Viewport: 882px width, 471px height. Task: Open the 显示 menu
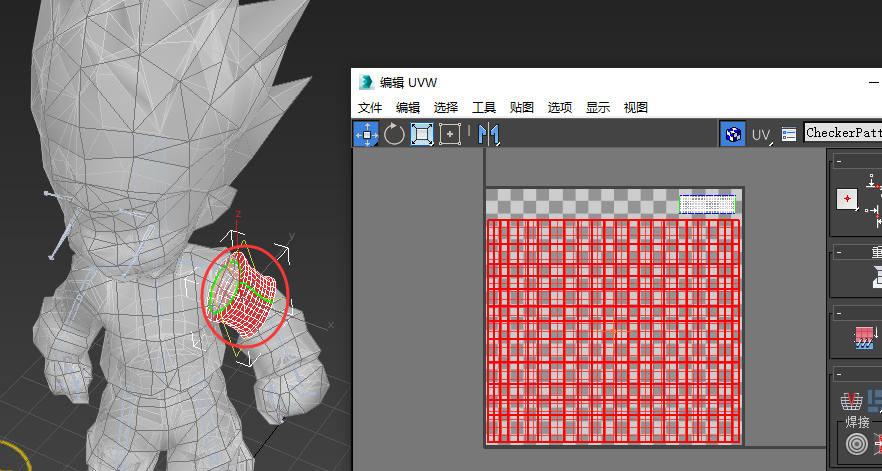[x=598, y=107]
